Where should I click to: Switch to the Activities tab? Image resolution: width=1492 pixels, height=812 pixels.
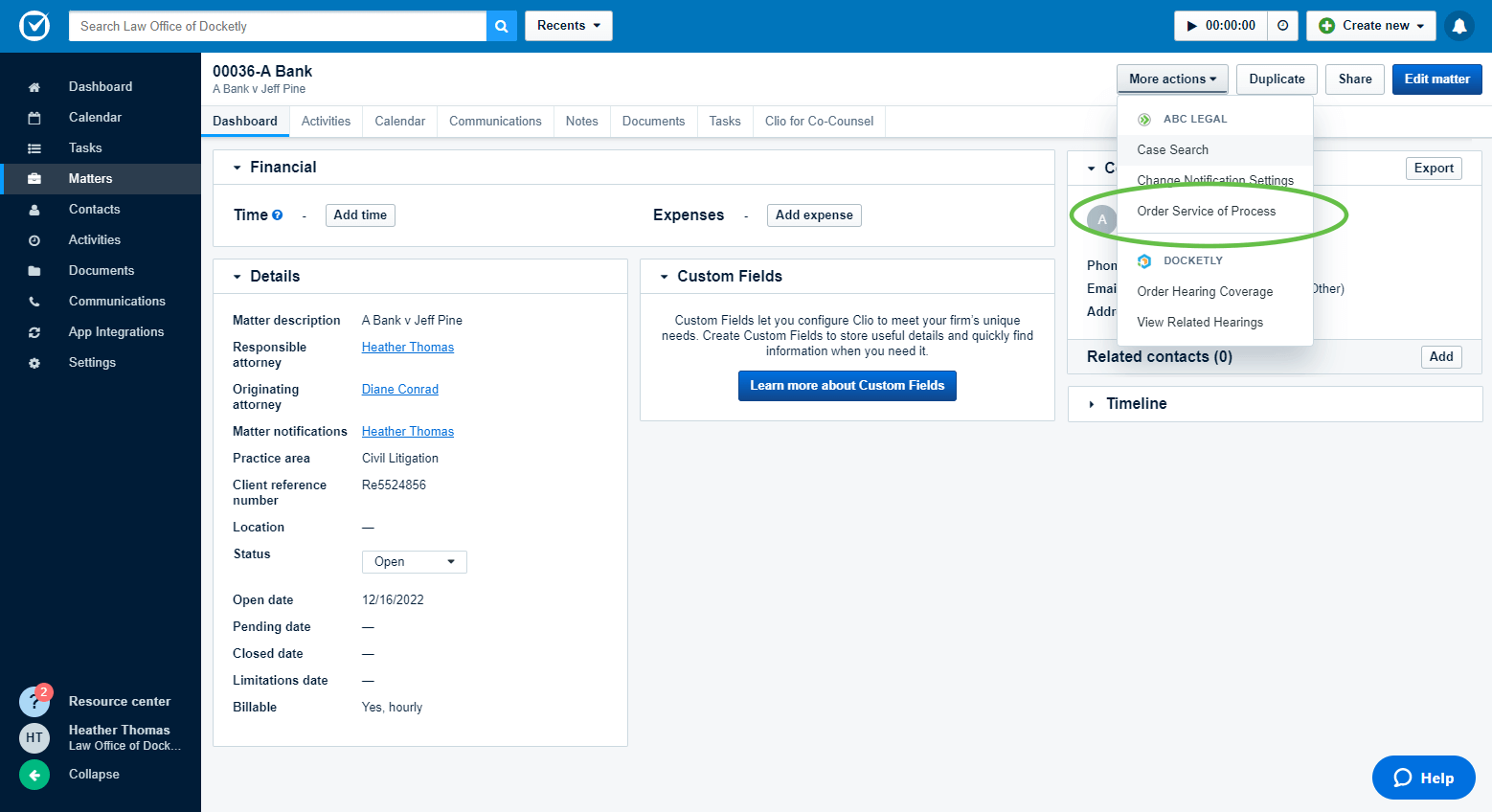[x=326, y=122]
